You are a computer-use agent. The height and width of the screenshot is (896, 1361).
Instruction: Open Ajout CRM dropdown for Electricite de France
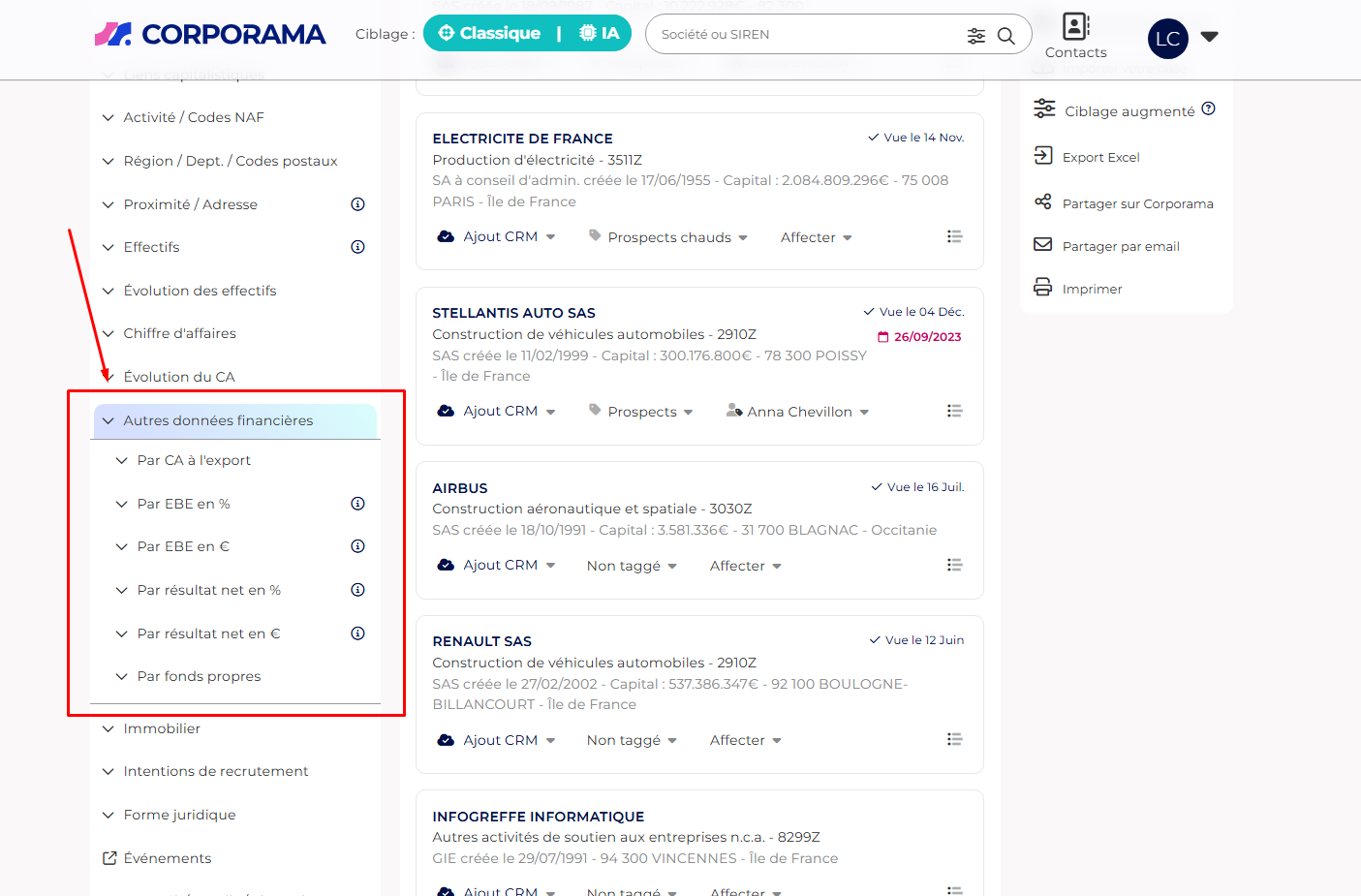(x=497, y=237)
